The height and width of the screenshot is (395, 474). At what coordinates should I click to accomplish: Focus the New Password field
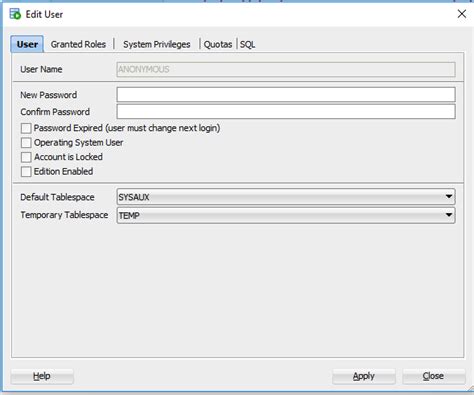(x=286, y=95)
